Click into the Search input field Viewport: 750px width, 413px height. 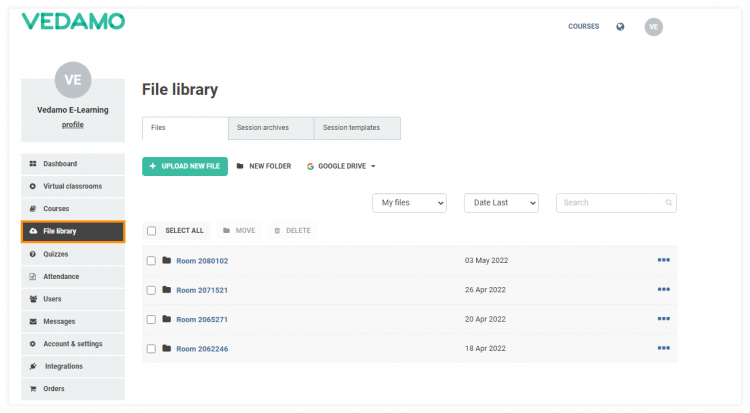(610, 203)
